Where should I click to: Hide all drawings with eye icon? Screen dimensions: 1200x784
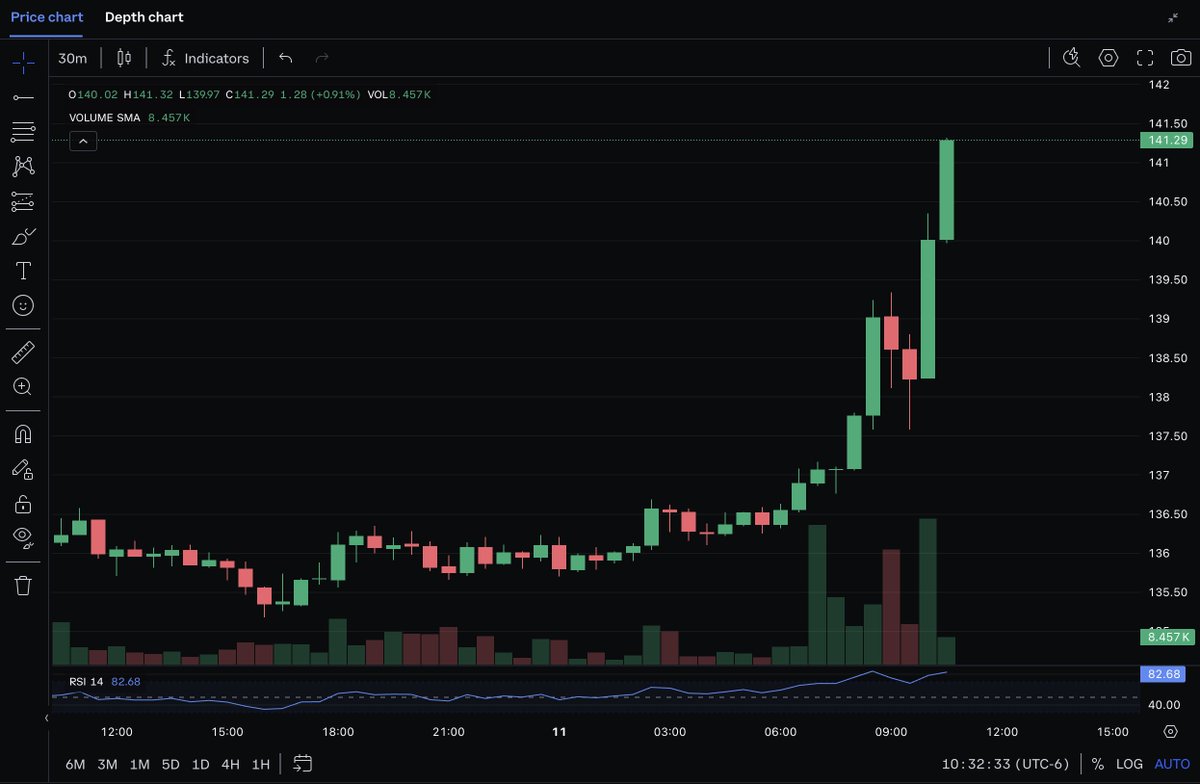[x=23, y=537]
